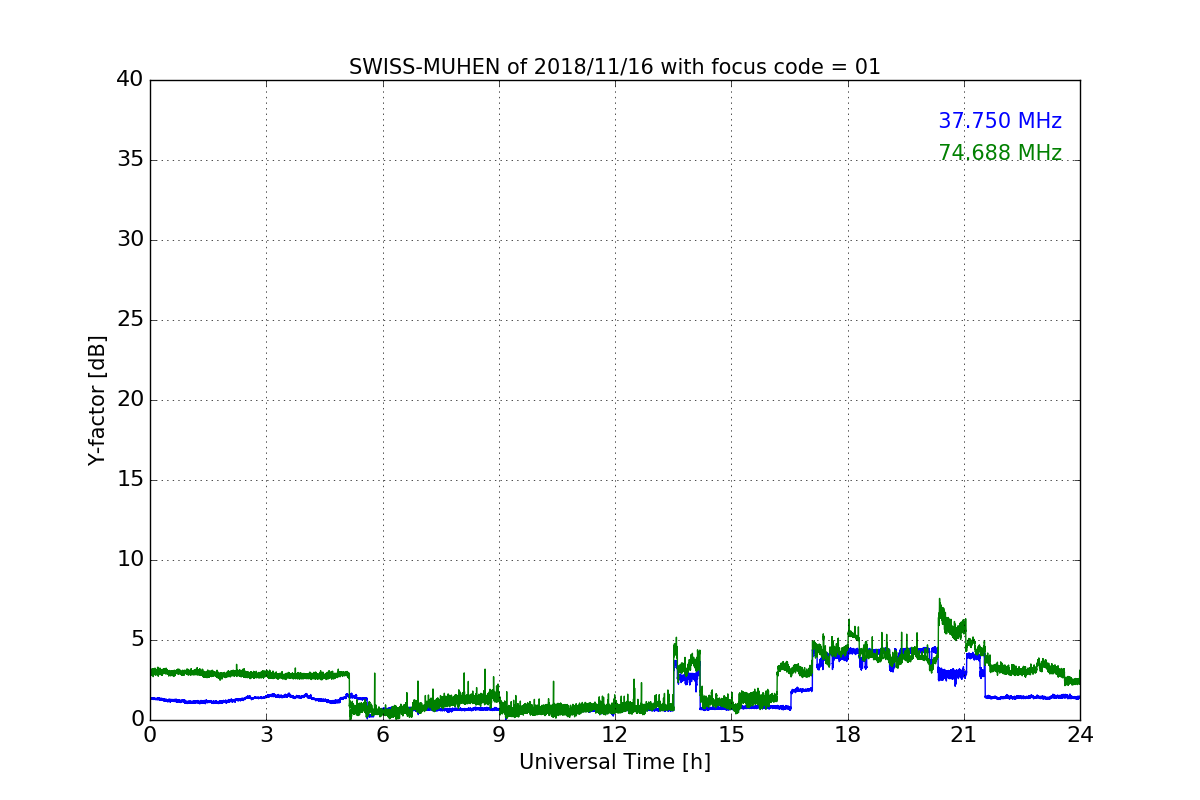This screenshot has width=1200, height=800.
Task: Click the plot title 'SWISS-MUHEN of 2018/11/16'
Action: point(614,67)
